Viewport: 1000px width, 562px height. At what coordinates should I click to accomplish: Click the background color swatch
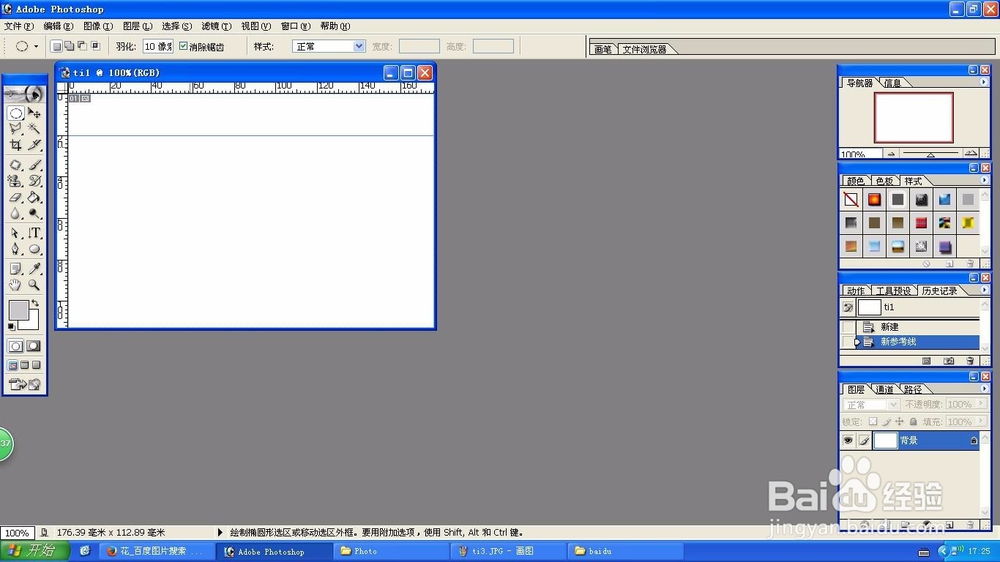click(x=31, y=321)
